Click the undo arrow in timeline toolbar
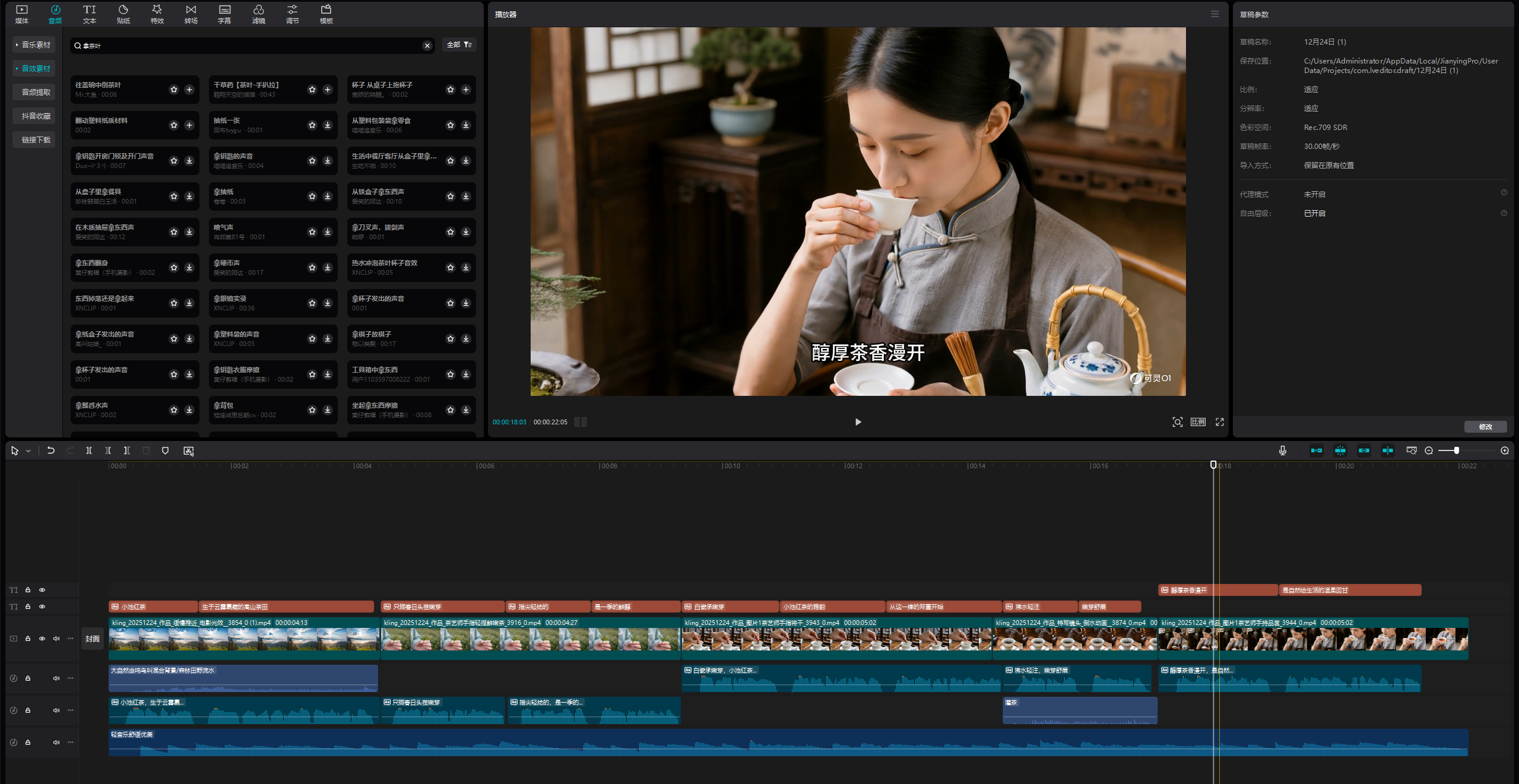 coord(51,450)
